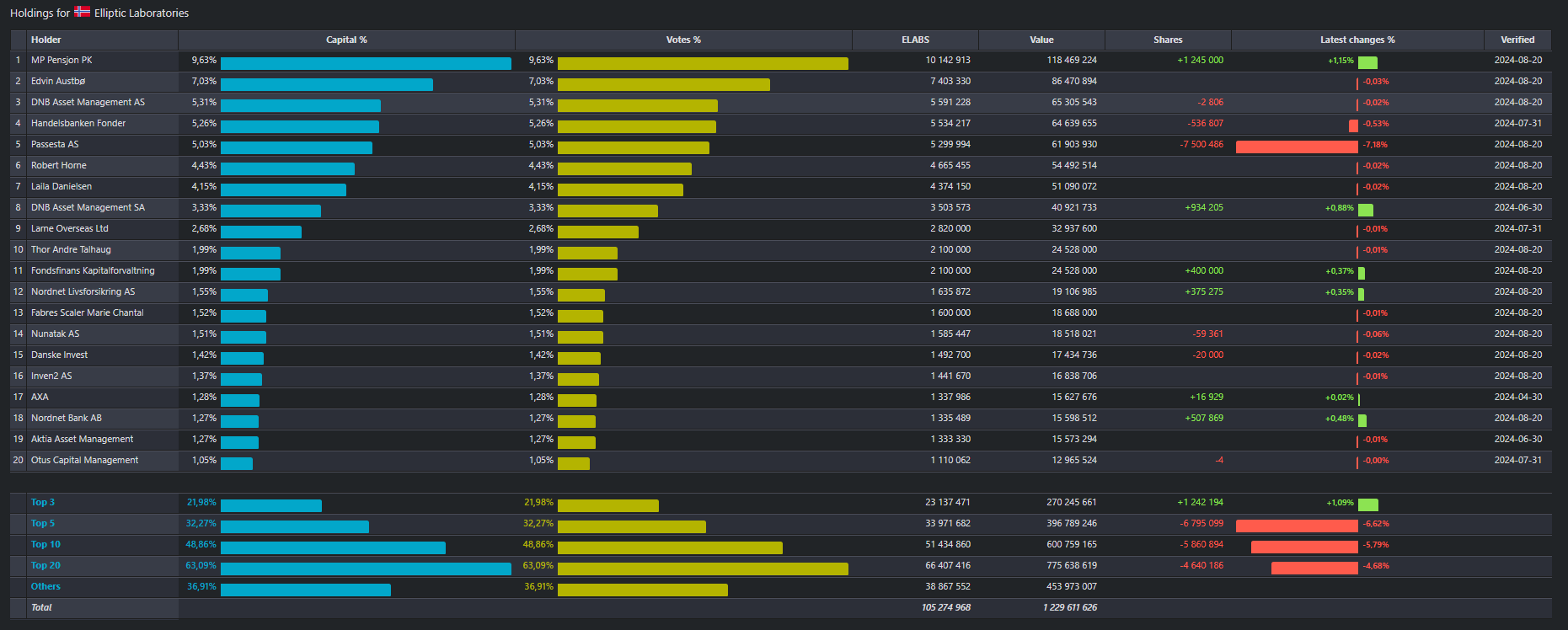Select Fondsfinans Kapitalforvaltning holder name
The height and width of the screenshot is (630, 1568).
click(93, 271)
